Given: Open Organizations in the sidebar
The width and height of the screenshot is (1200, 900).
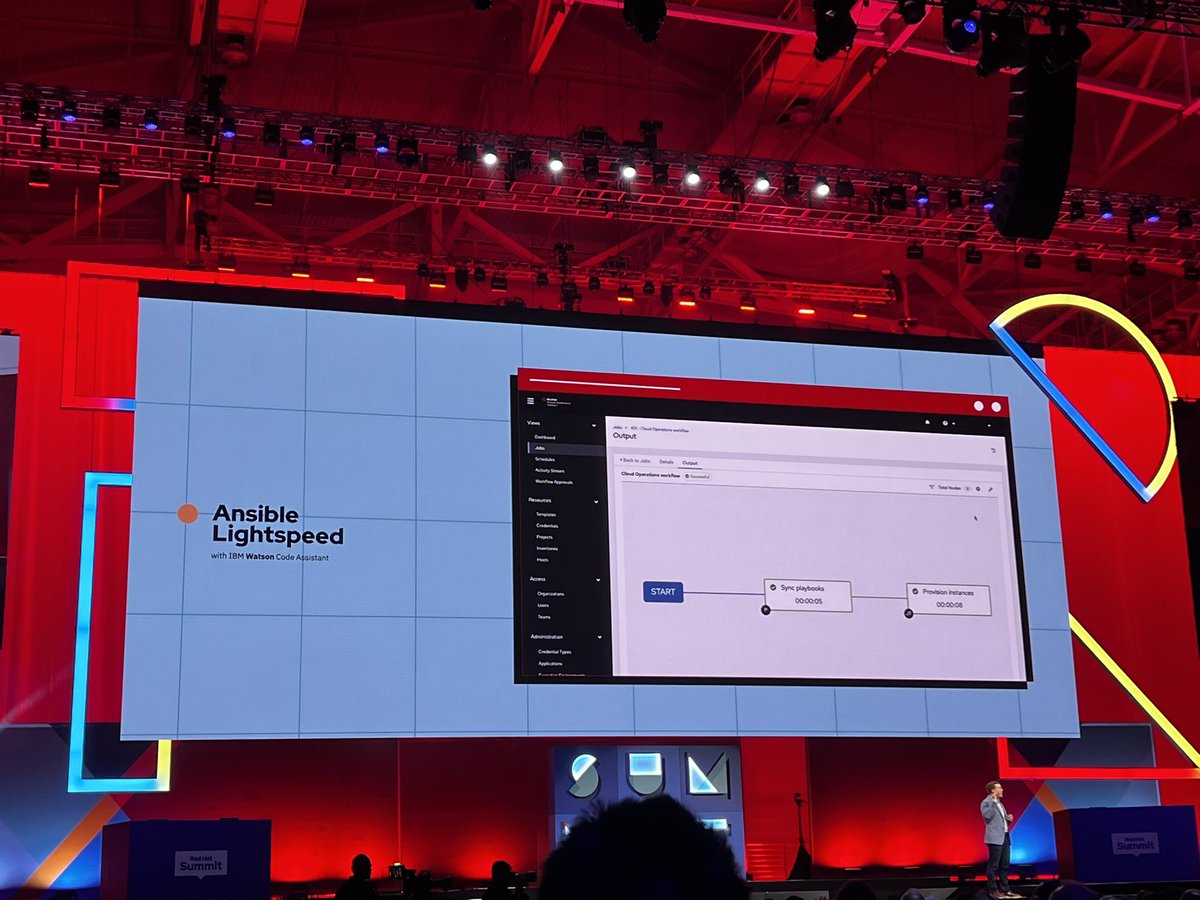Looking at the screenshot, I should click(x=551, y=594).
